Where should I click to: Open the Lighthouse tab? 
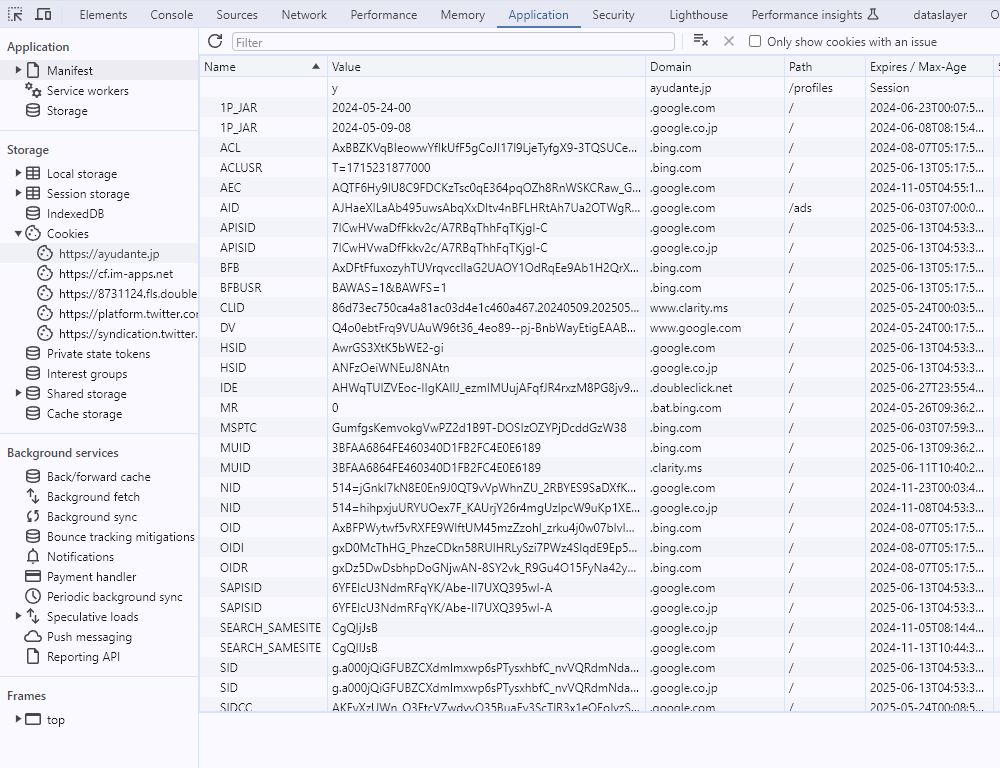pyautogui.click(x=698, y=15)
